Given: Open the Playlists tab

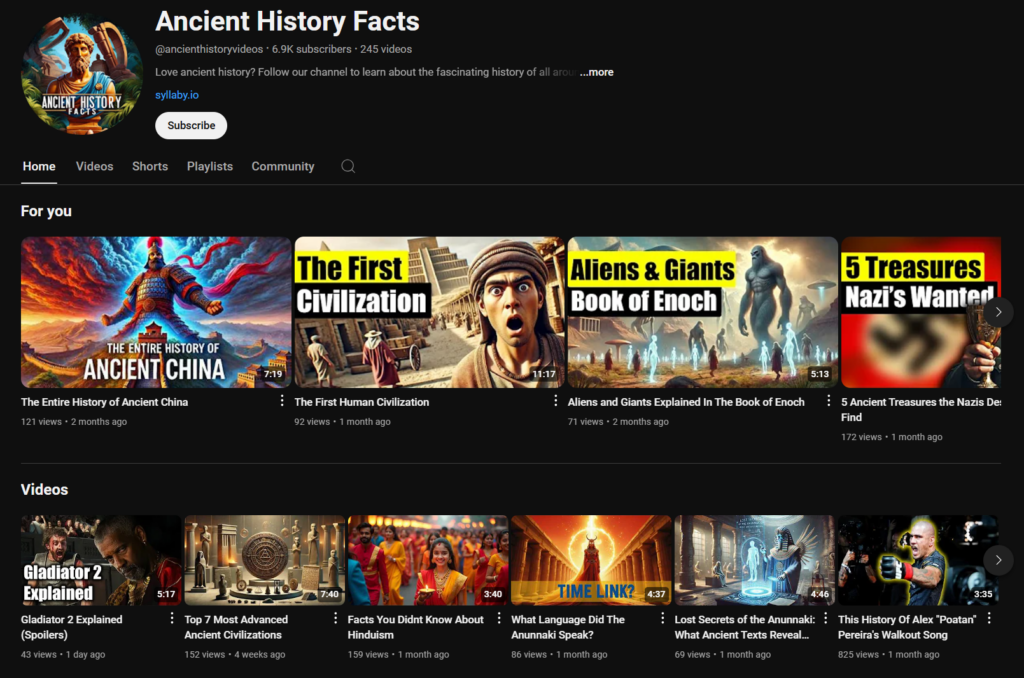Looking at the screenshot, I should 209,166.
